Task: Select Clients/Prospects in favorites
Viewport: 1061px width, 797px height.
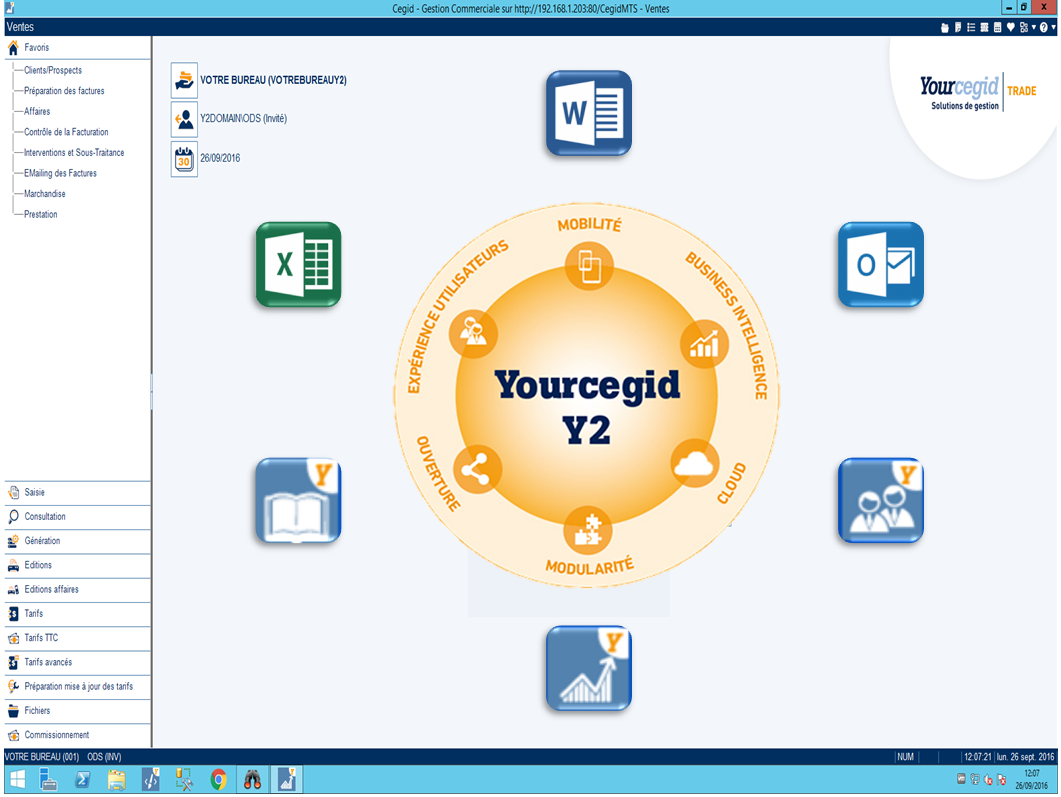Action: (53, 70)
